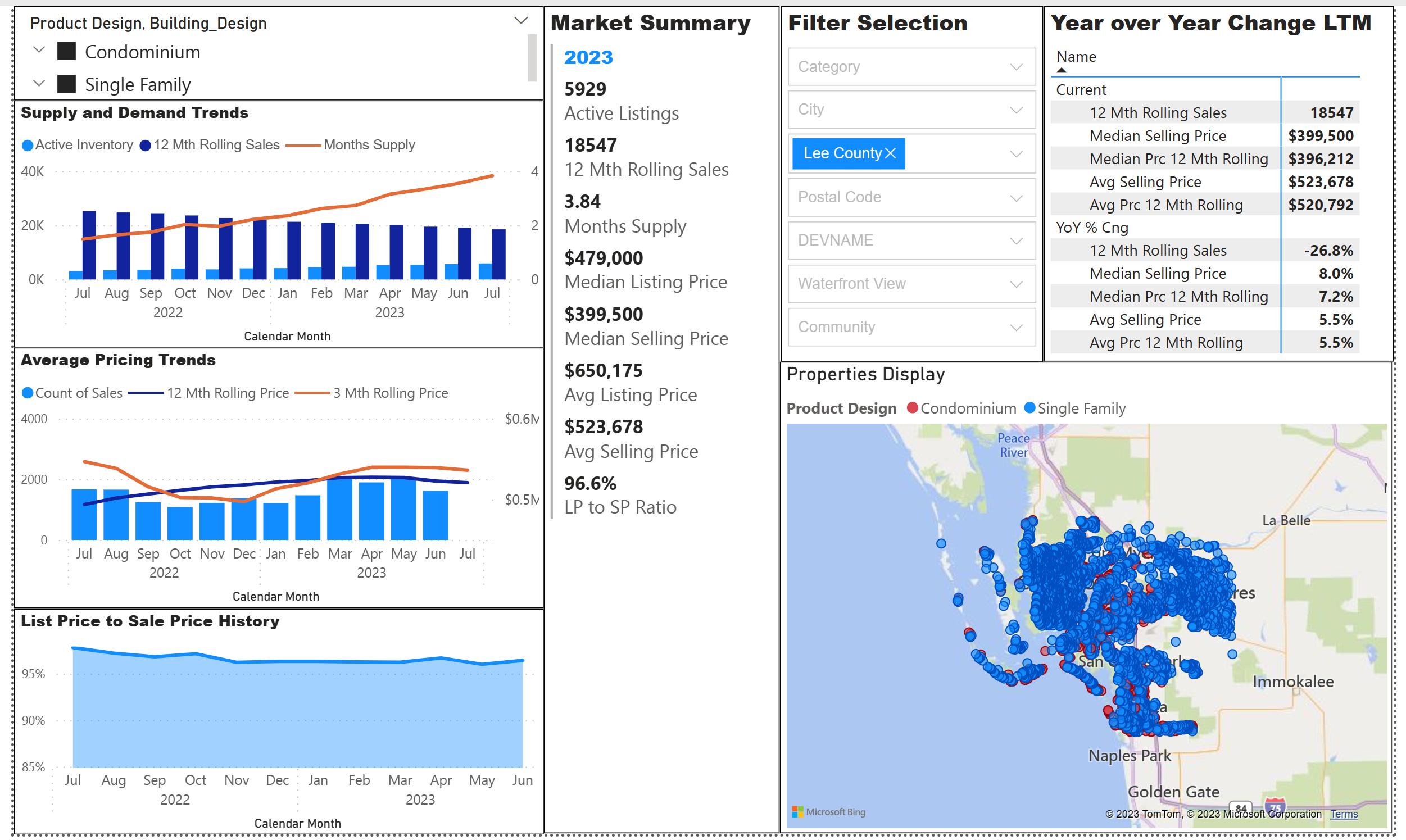Toggle the Single Family checkbox

tap(67, 84)
